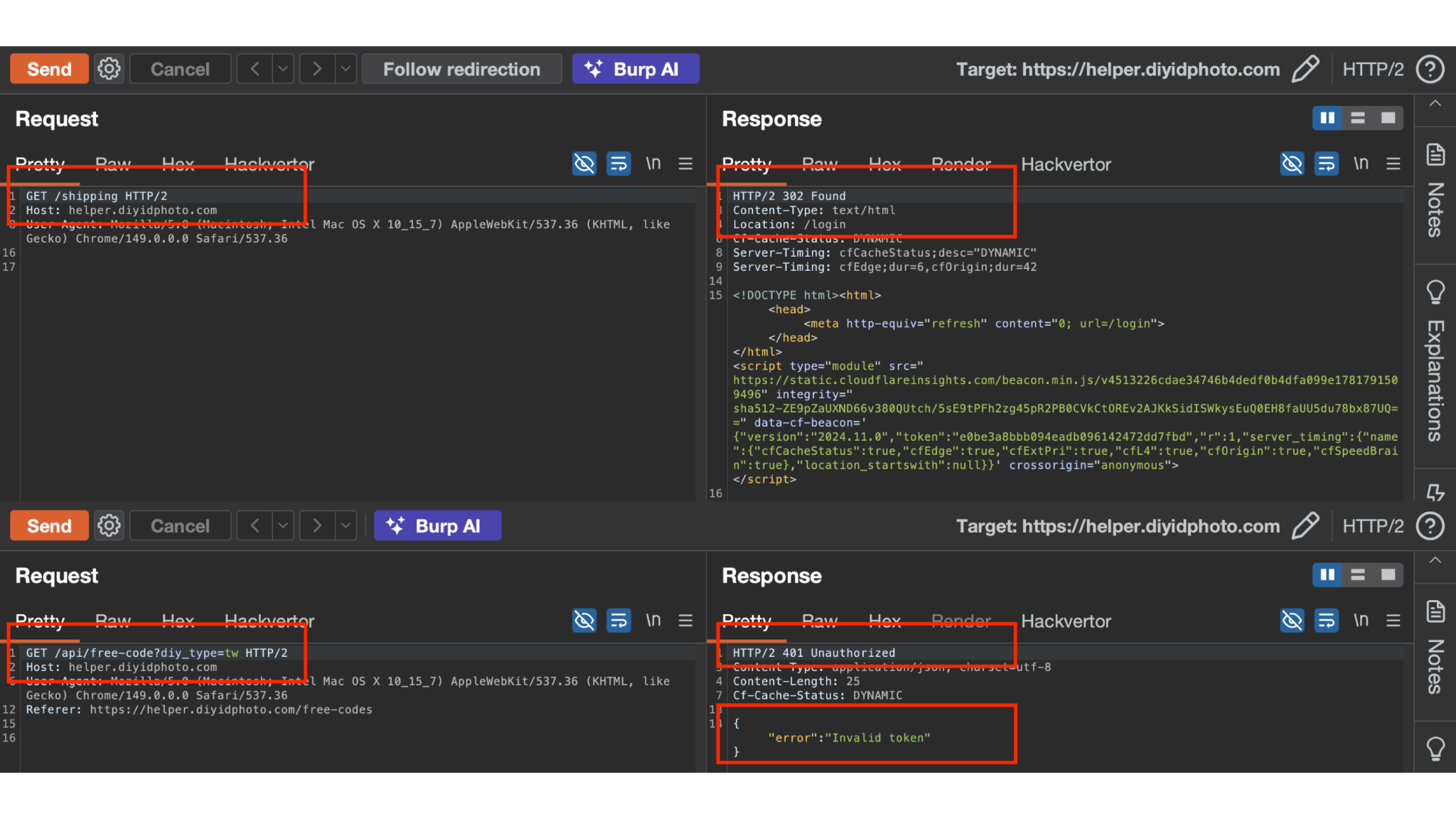Select combined single-pane layout for the 302 response panel

pyautogui.click(x=1388, y=118)
